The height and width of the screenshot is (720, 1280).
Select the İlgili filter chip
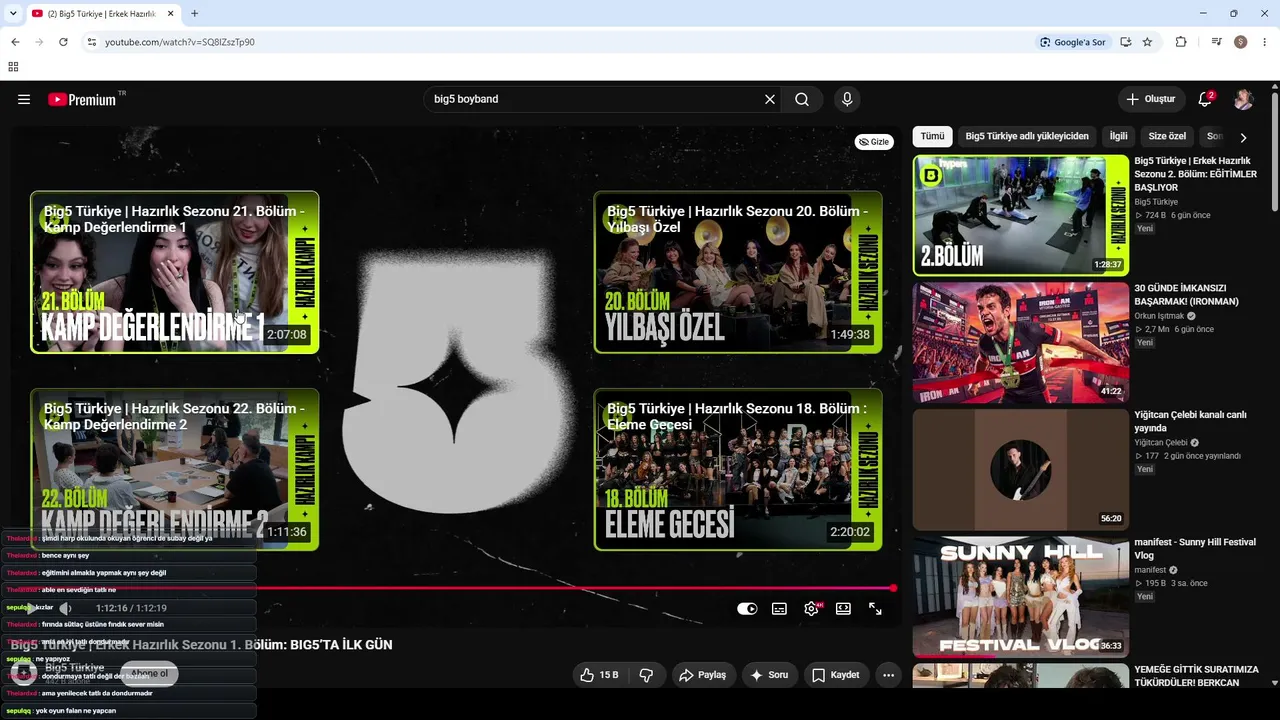1118,136
